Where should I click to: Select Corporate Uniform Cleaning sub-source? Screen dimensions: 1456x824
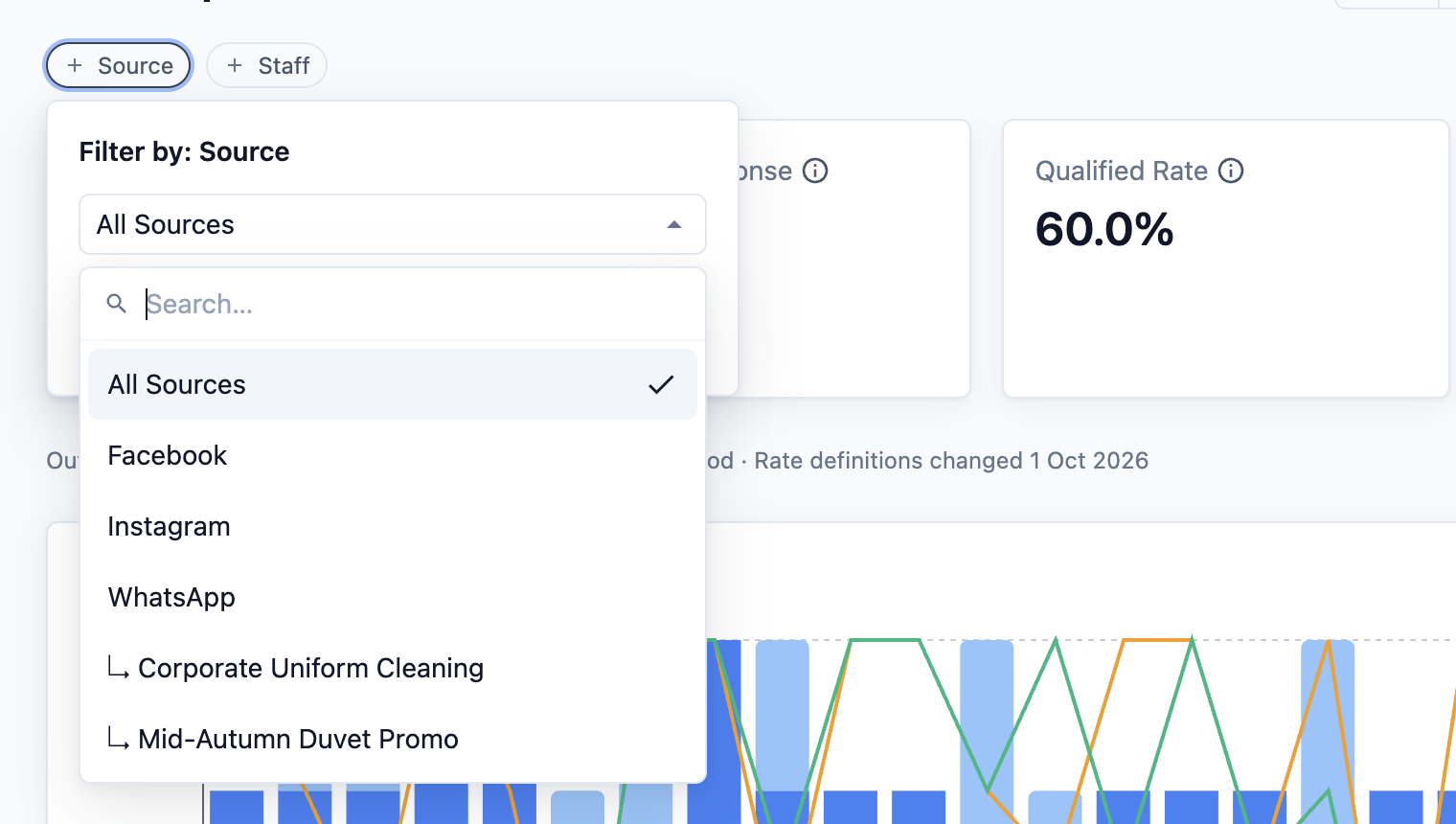393,668
